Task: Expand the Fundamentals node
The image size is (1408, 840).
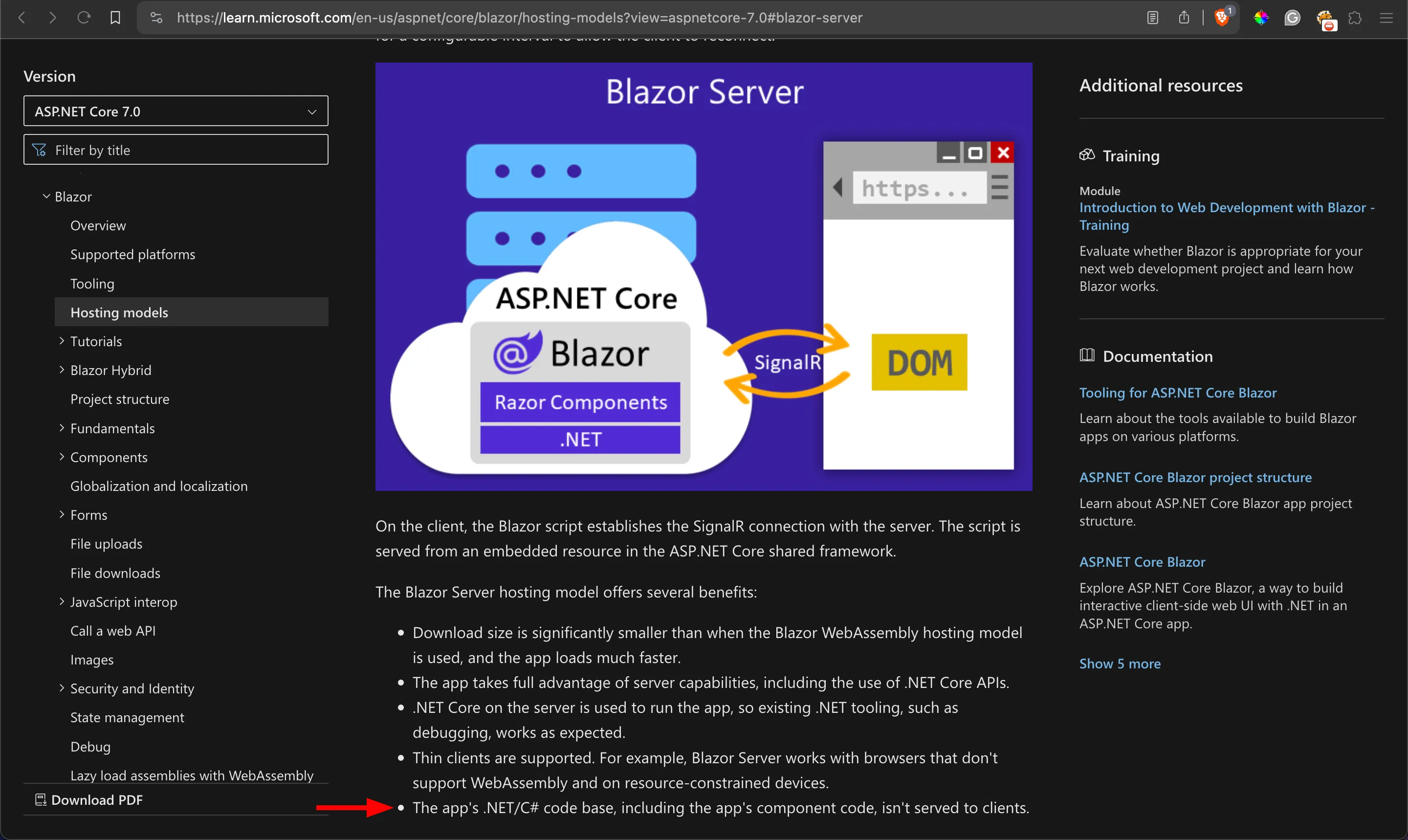Action: pos(62,427)
